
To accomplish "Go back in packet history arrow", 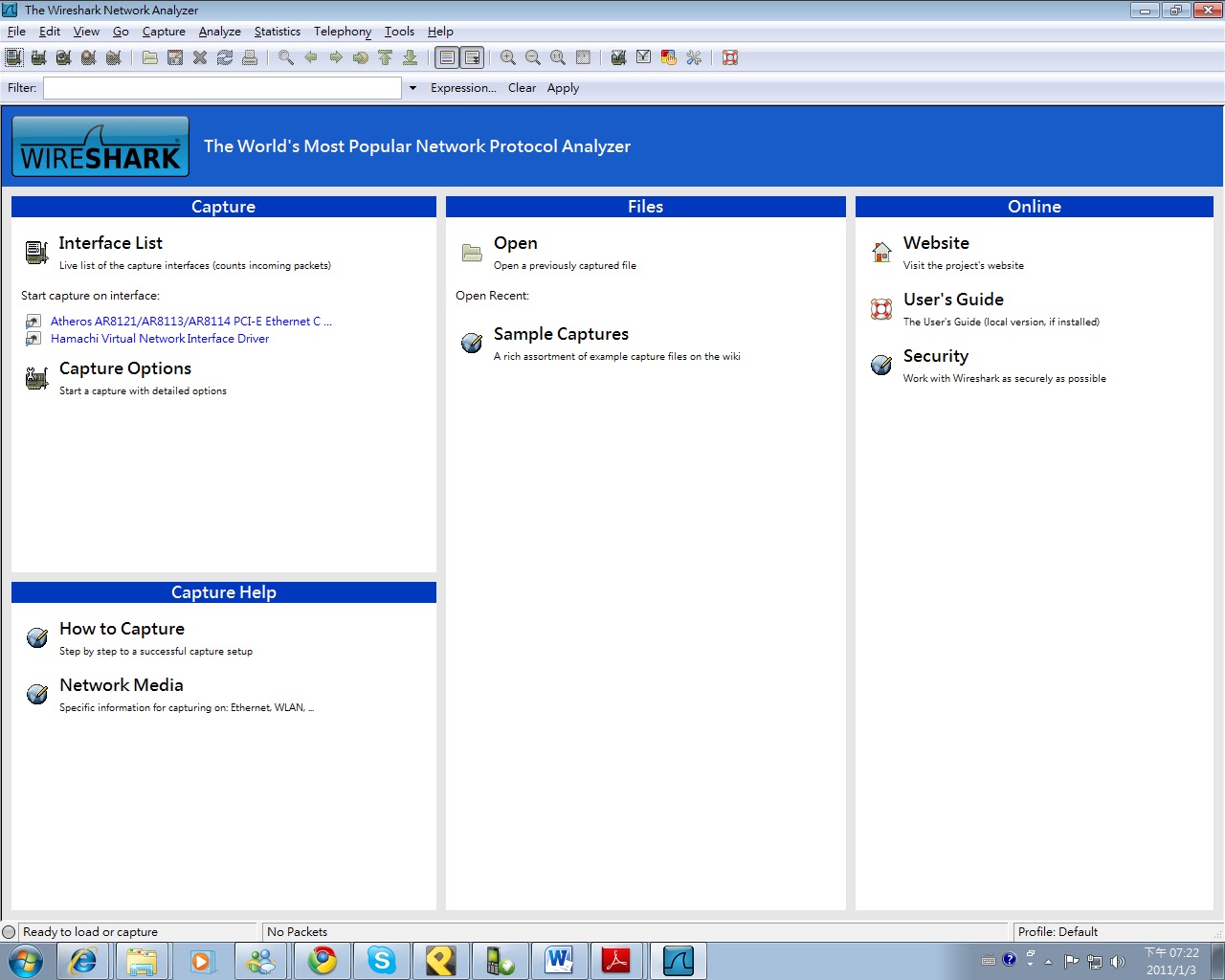I will coord(311,57).
